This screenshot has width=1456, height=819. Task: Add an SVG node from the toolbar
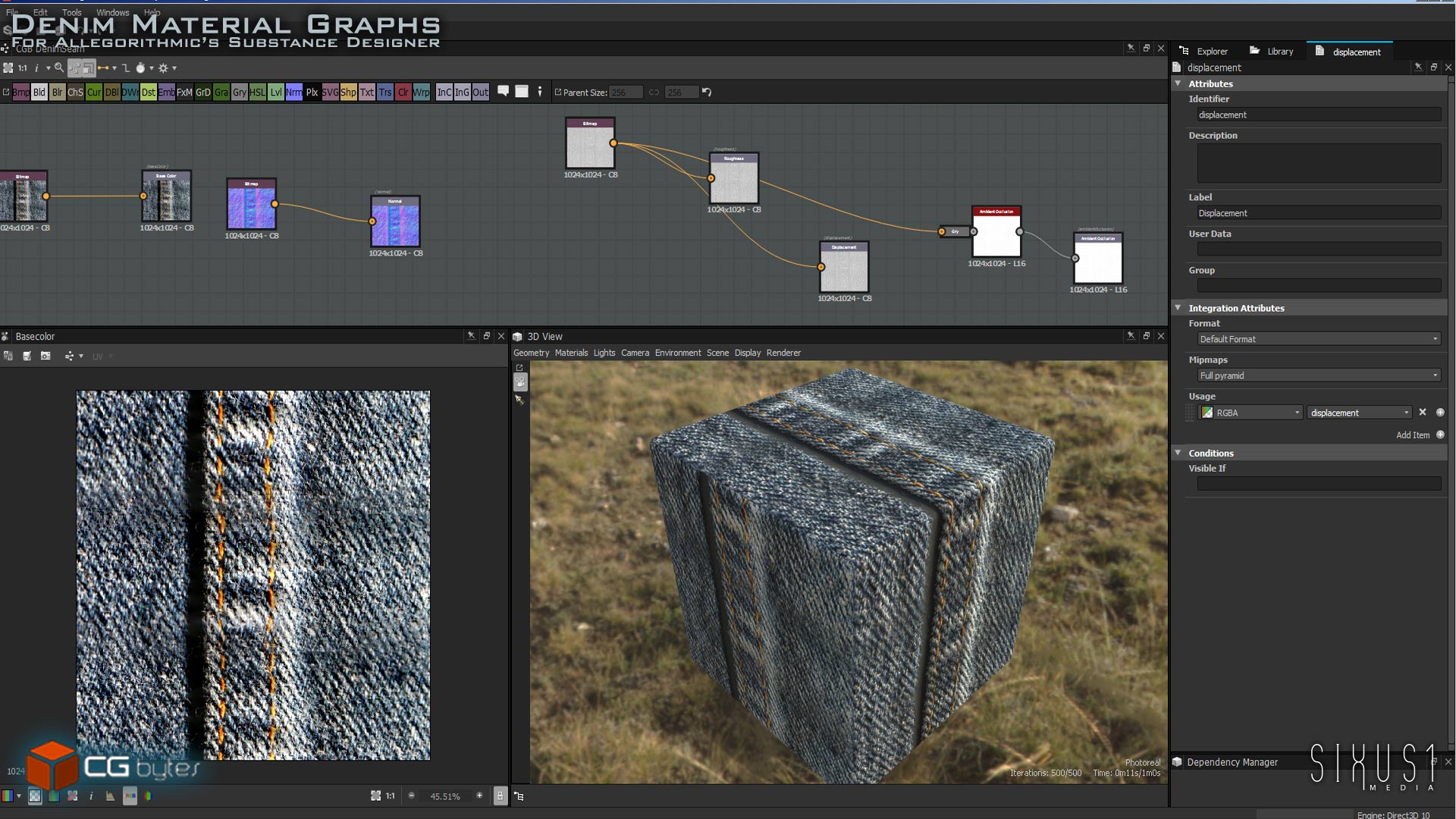coord(331,93)
